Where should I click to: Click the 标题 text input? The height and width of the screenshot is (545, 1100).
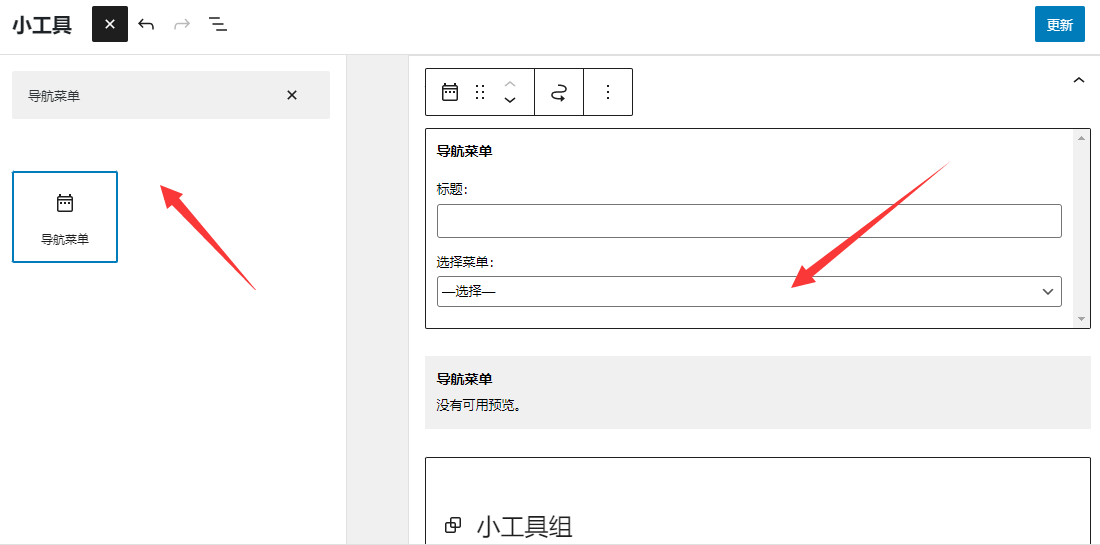(x=749, y=221)
